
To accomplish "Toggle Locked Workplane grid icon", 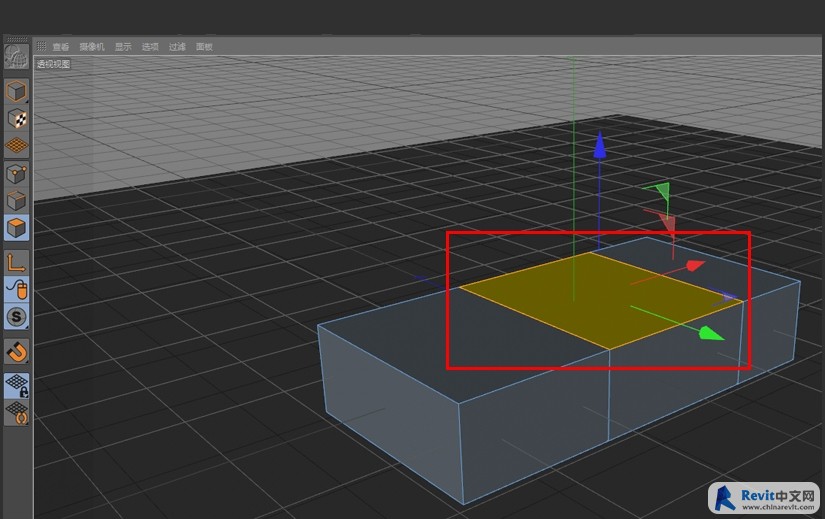I will (16, 385).
